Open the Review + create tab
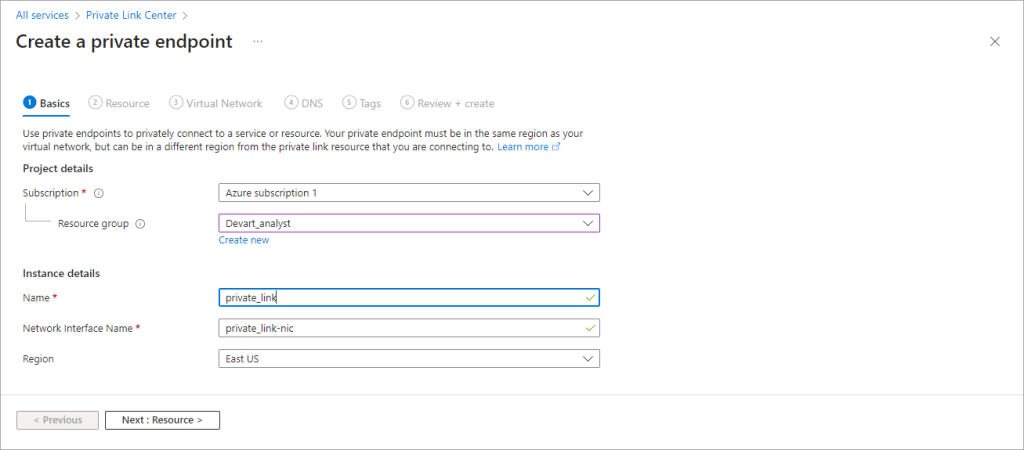The height and width of the screenshot is (450, 1024). [x=448, y=103]
